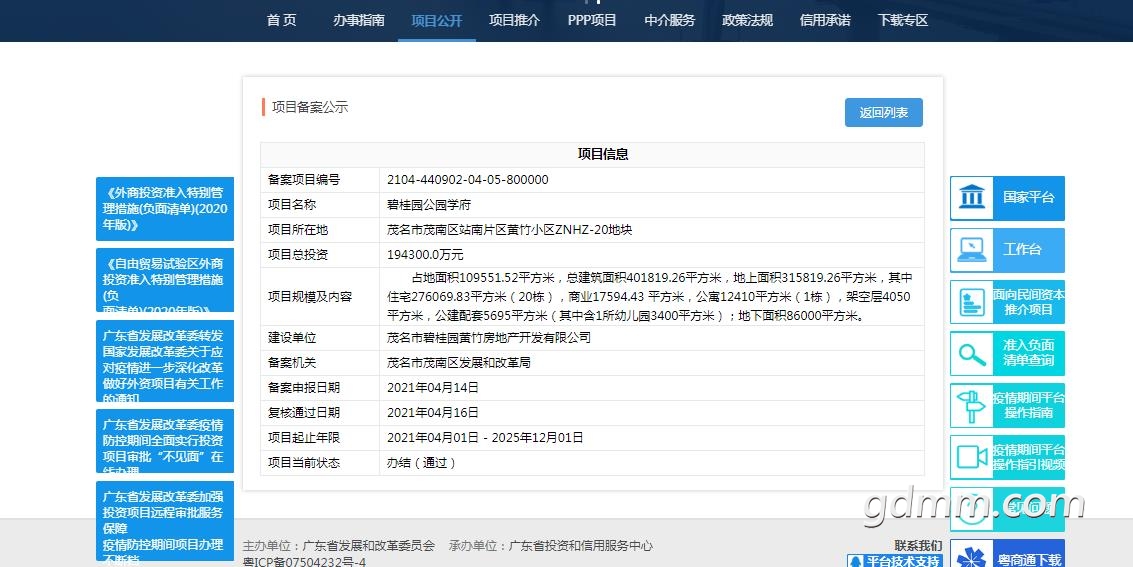Open 加强投资项目远程审批服务保障 notice
The width and height of the screenshot is (1133, 567).
165,521
